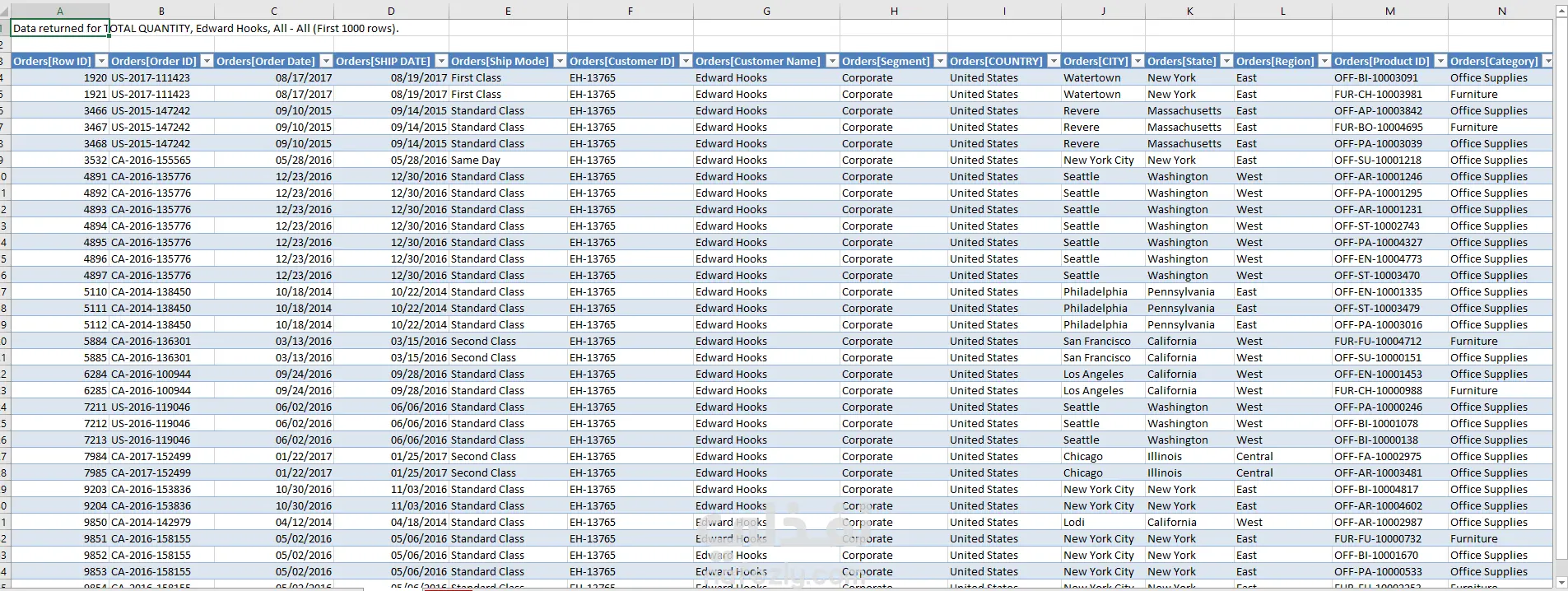
Task: Select Product ID cell OFF-SU-10000151
Action: tap(1390, 357)
